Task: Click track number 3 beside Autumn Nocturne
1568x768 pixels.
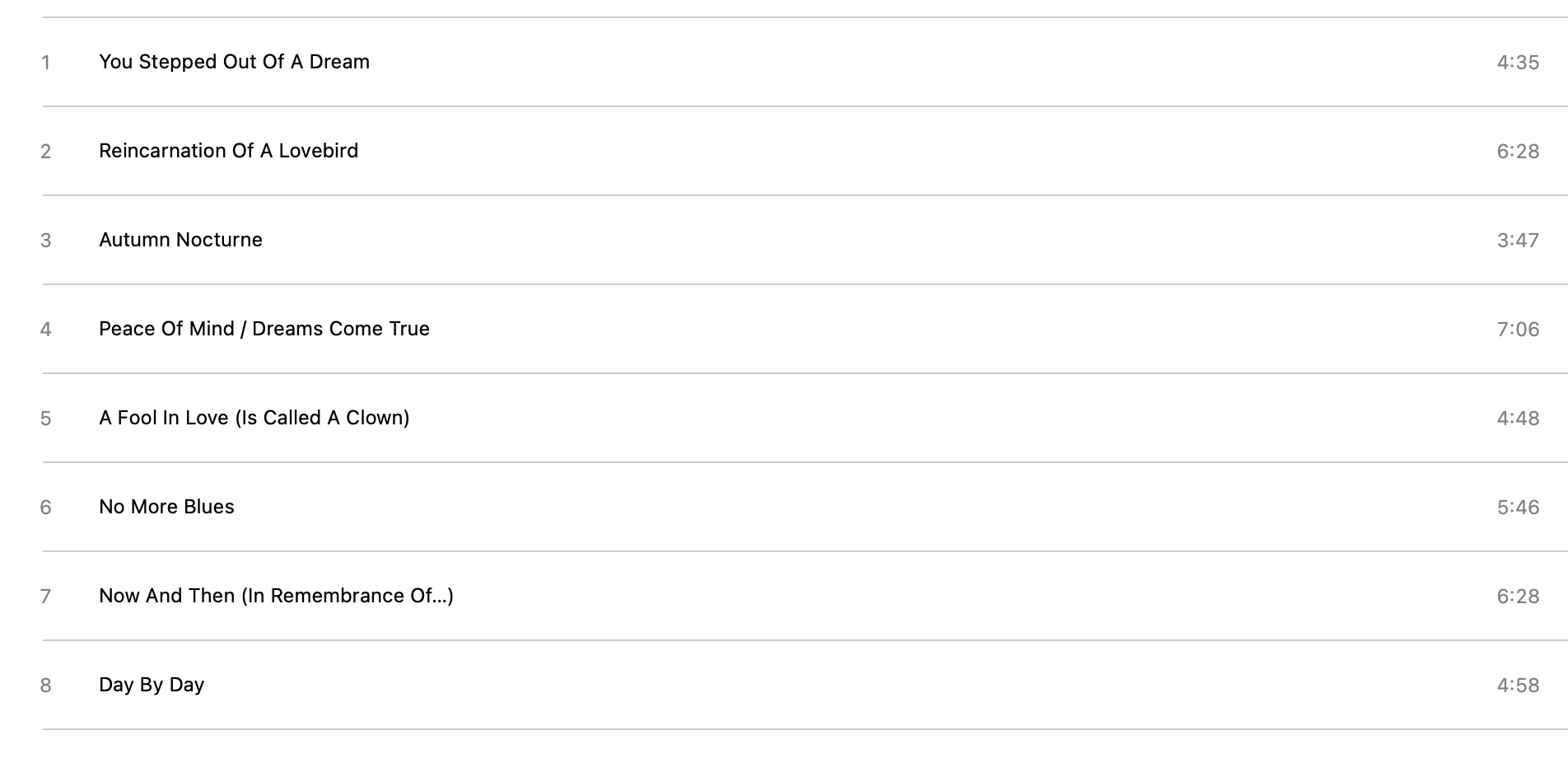Action: 46,241
